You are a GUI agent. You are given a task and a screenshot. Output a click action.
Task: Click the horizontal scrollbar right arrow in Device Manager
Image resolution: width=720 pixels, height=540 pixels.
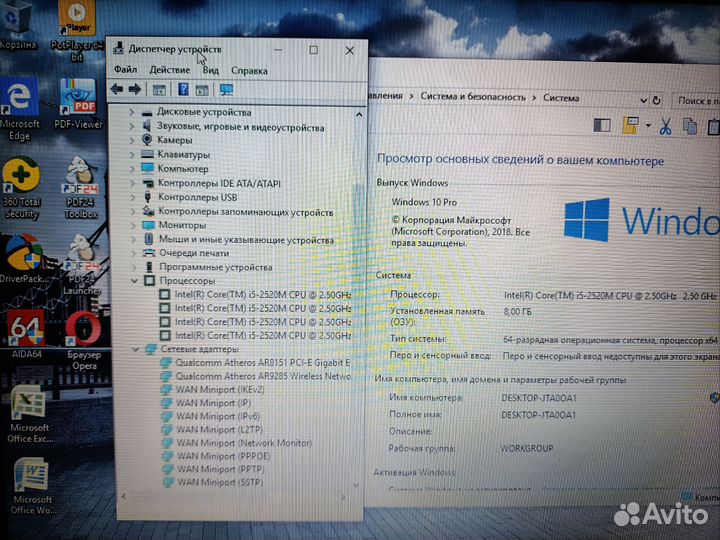pos(343,497)
